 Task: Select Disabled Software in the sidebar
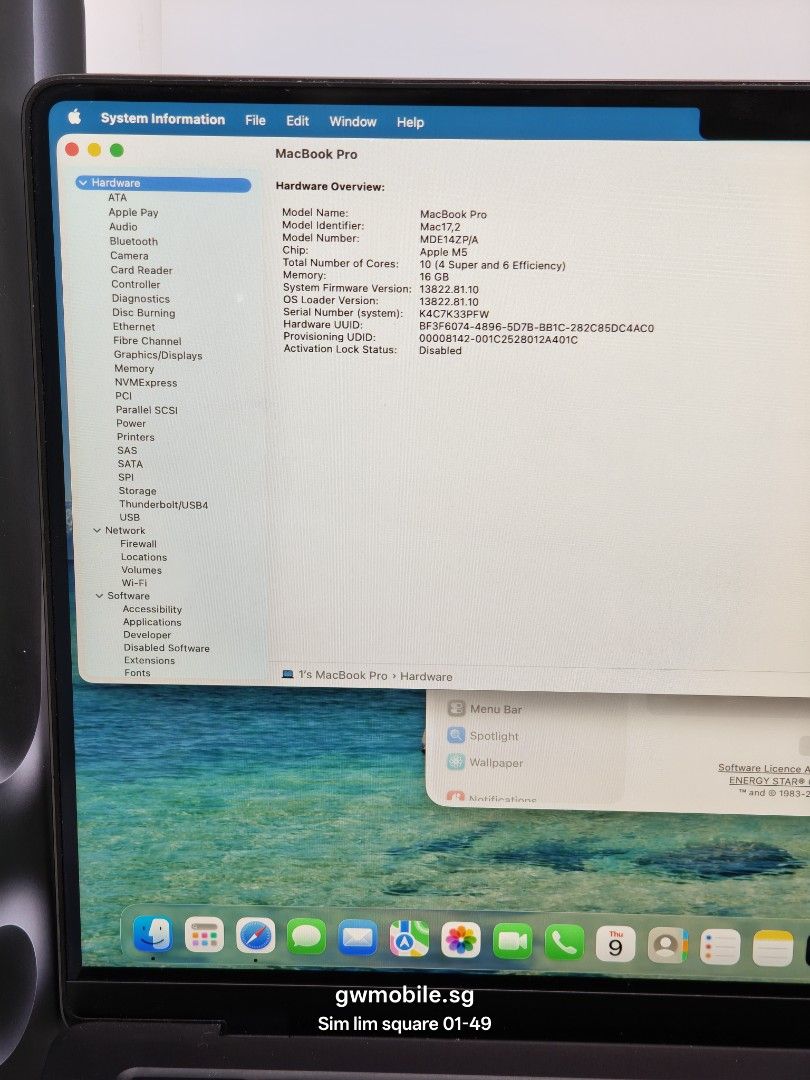tap(167, 648)
